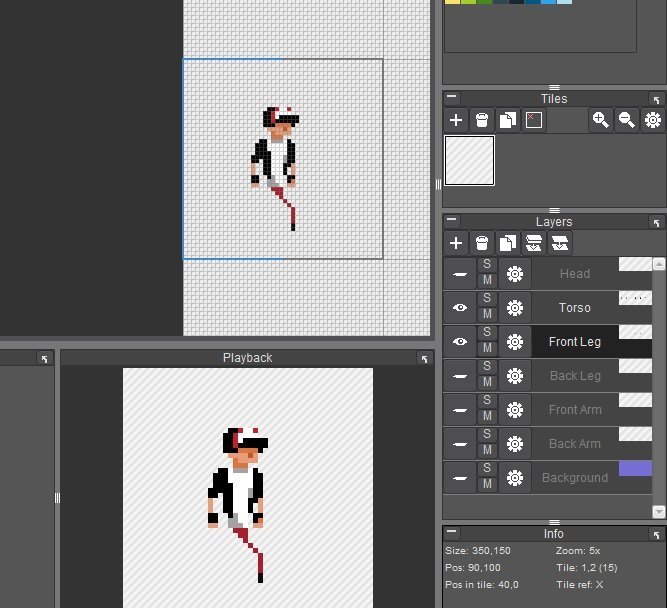Delete the selected layer with trash icon
This screenshot has width=667, height=608.
[x=482, y=243]
